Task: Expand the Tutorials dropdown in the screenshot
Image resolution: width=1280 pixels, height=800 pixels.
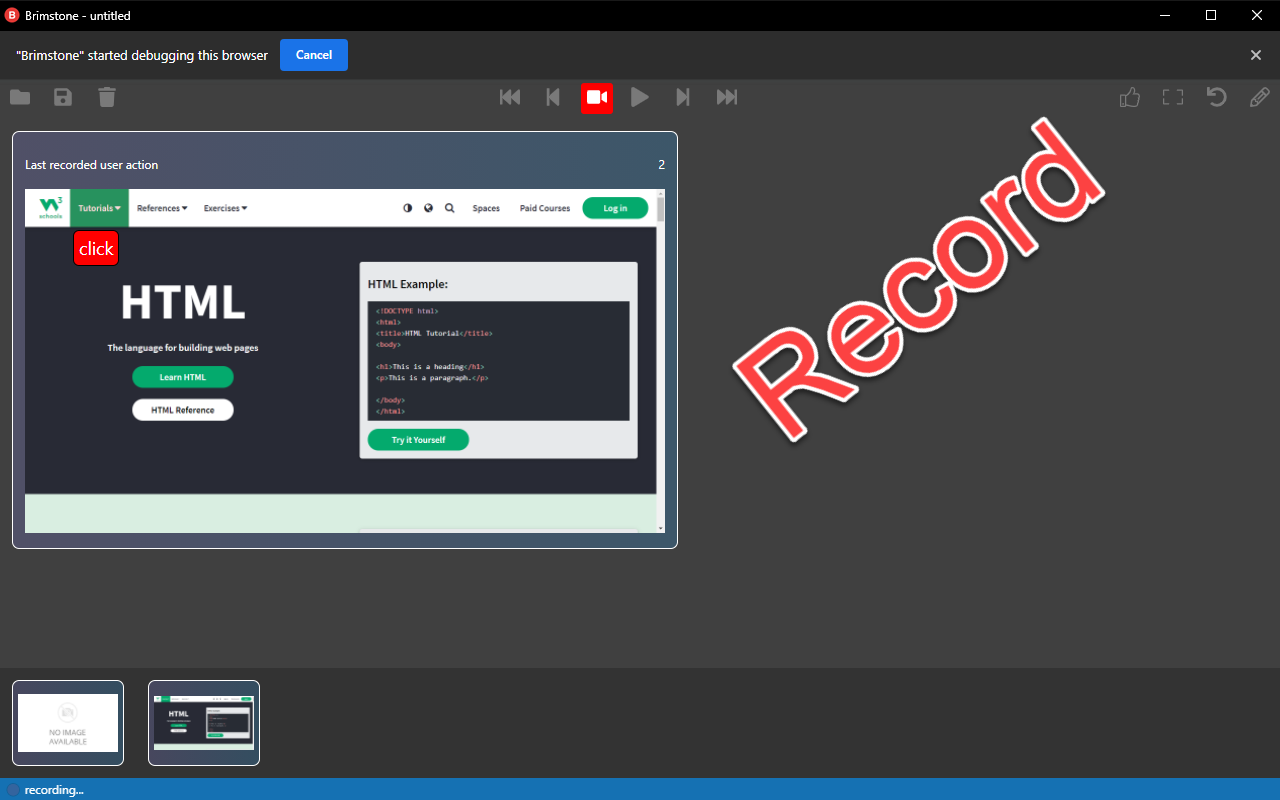Action: pos(99,208)
